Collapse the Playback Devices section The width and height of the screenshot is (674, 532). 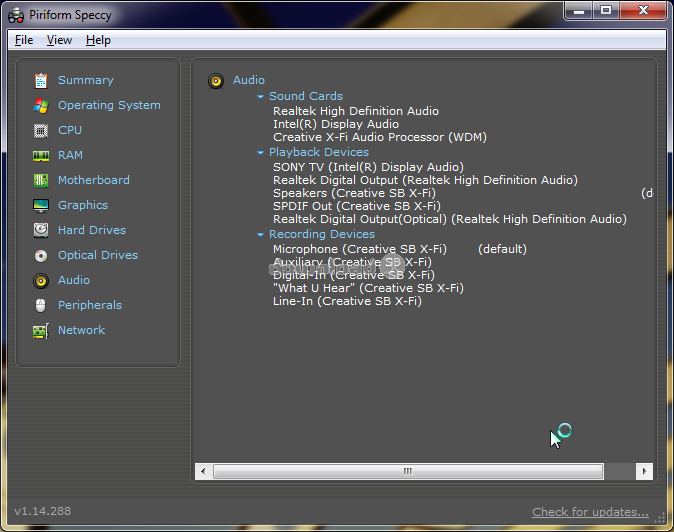pos(260,153)
